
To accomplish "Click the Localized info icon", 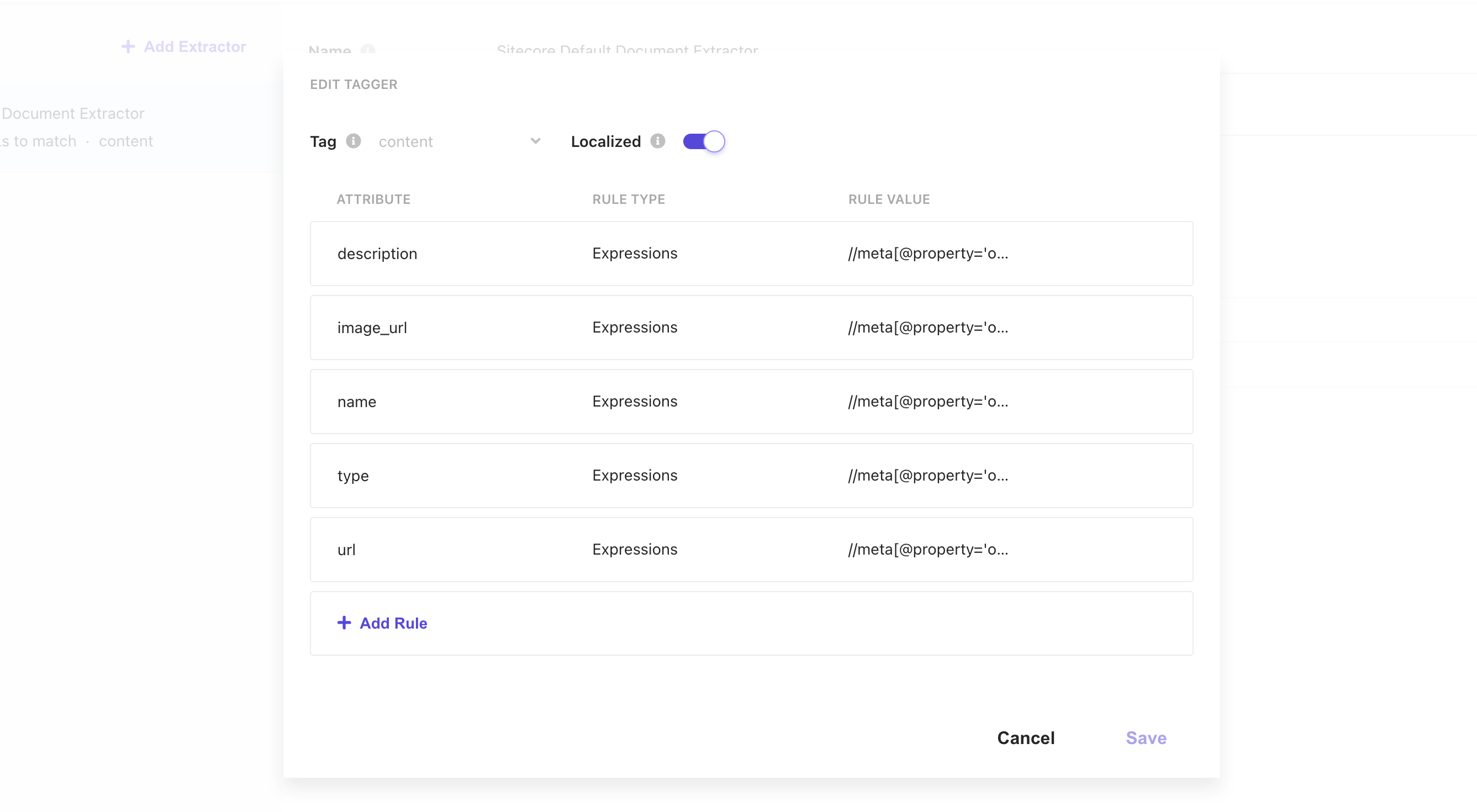I will coord(658,141).
